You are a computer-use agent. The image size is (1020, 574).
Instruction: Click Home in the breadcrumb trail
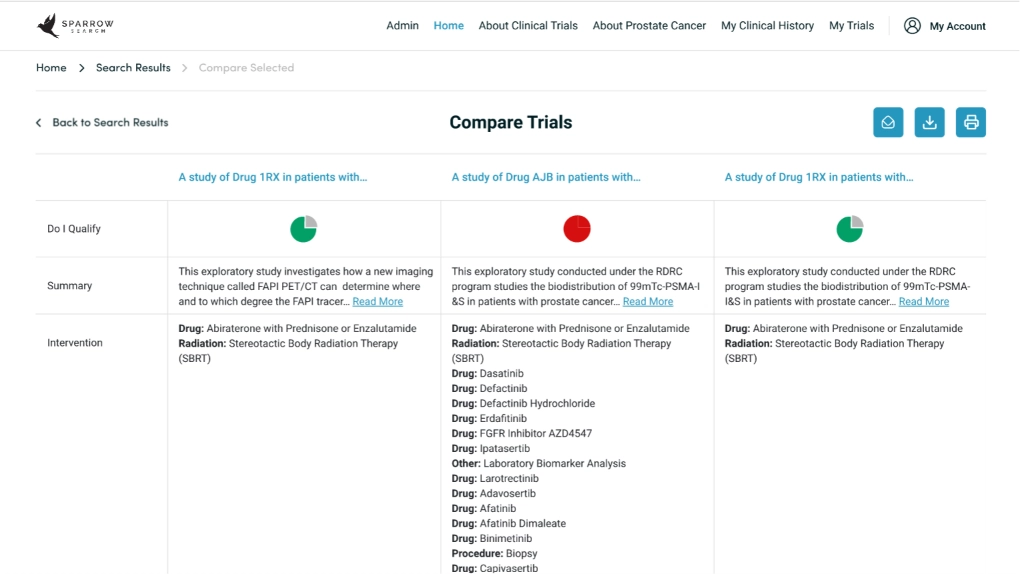pyautogui.click(x=51, y=68)
